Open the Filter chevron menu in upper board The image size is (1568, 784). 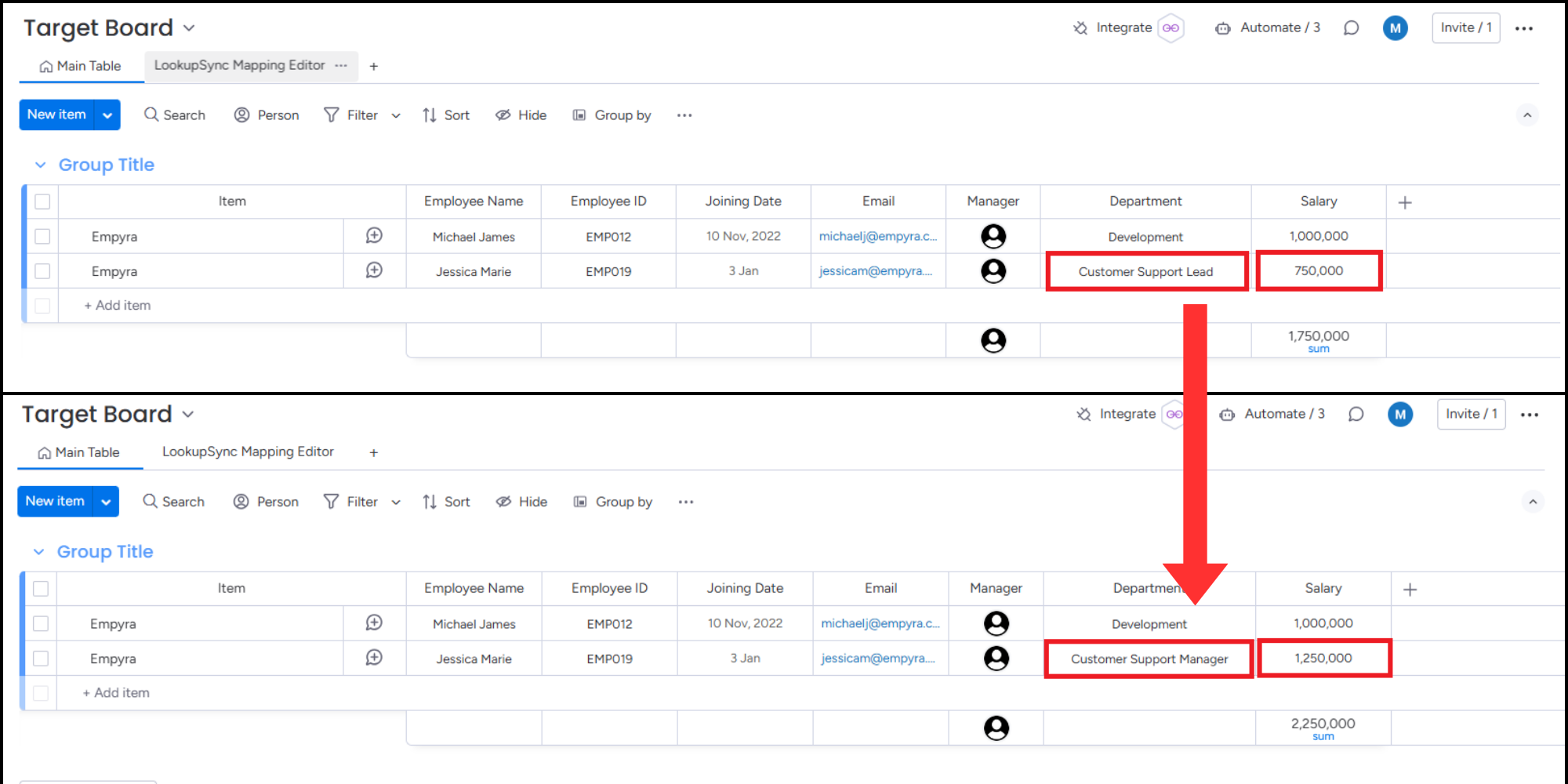coord(396,116)
